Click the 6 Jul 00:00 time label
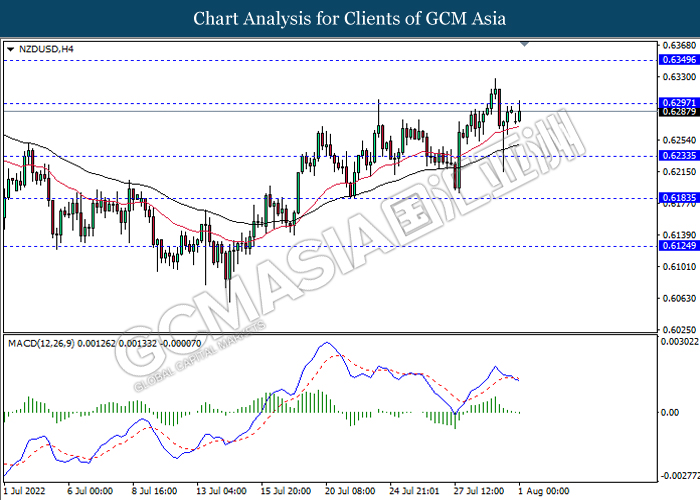The height and width of the screenshot is (500, 700). [90, 491]
